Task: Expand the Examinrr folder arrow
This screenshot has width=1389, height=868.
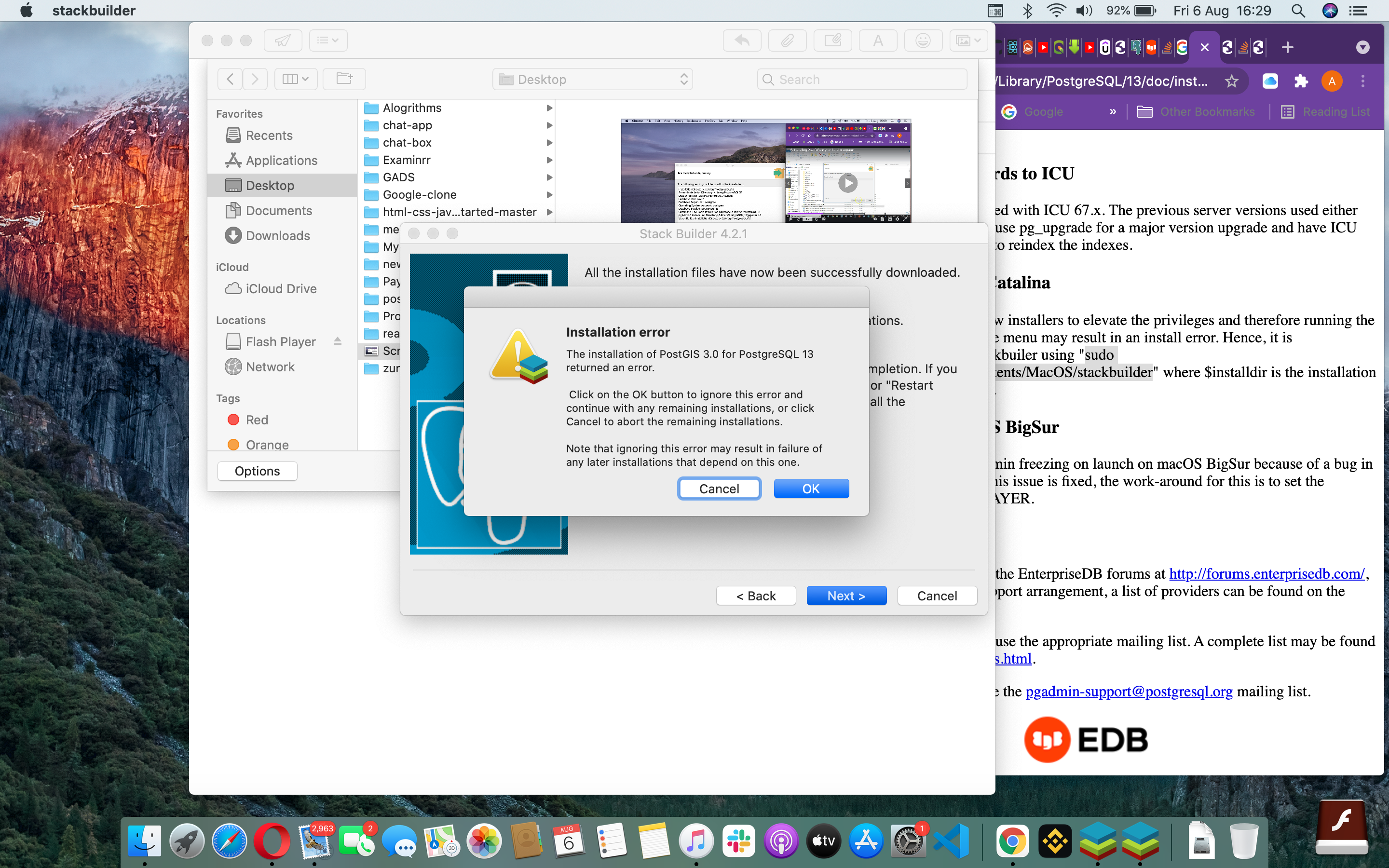Action: coord(549,160)
